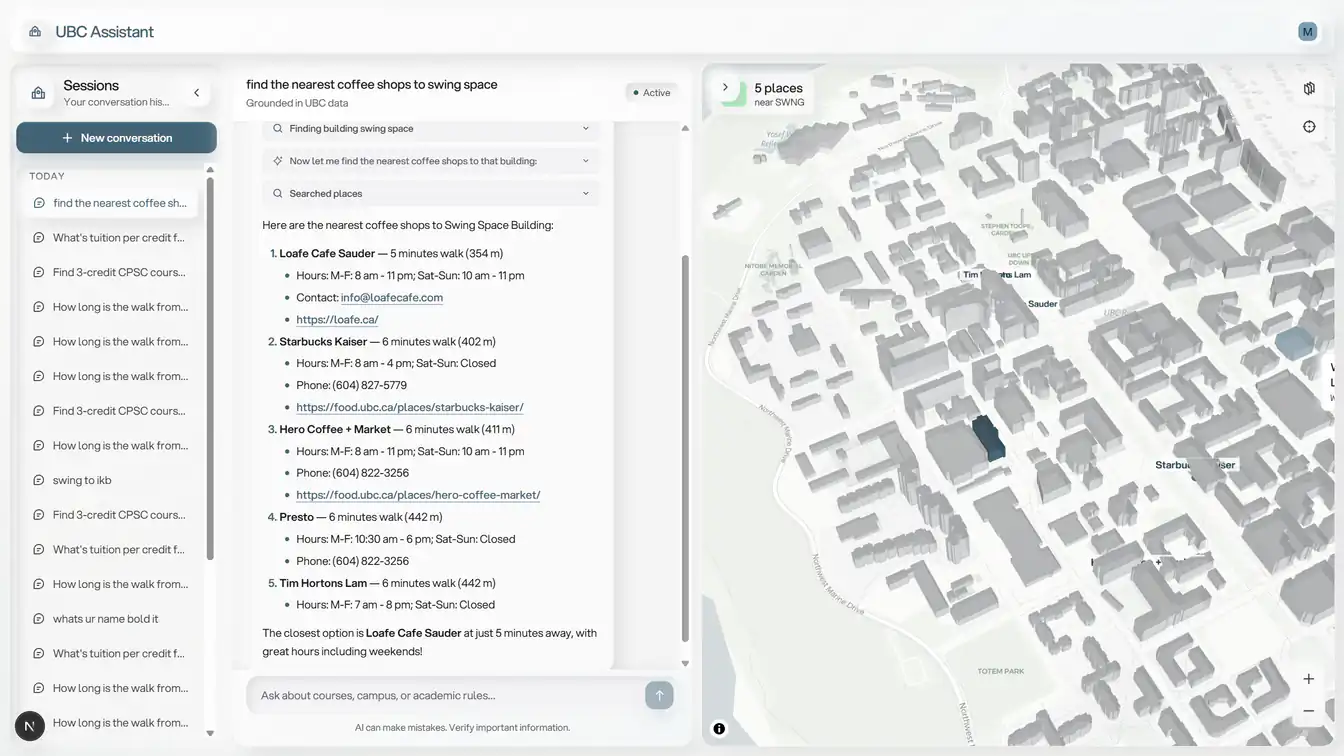Click the Starbucks Kaiser map label
Viewport: 1344px width, 756px height.
tap(1195, 465)
